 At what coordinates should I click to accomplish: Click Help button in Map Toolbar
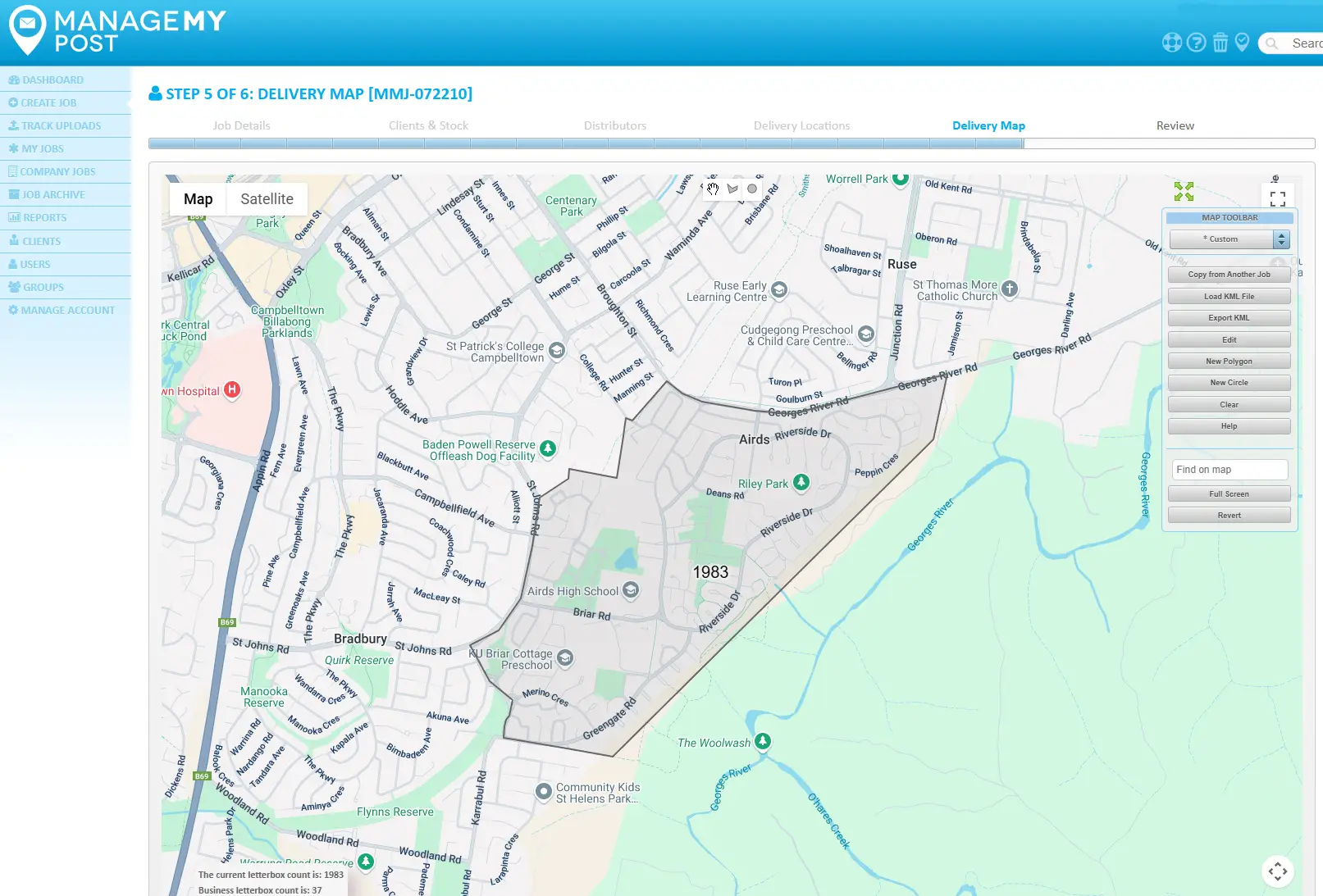click(1229, 426)
